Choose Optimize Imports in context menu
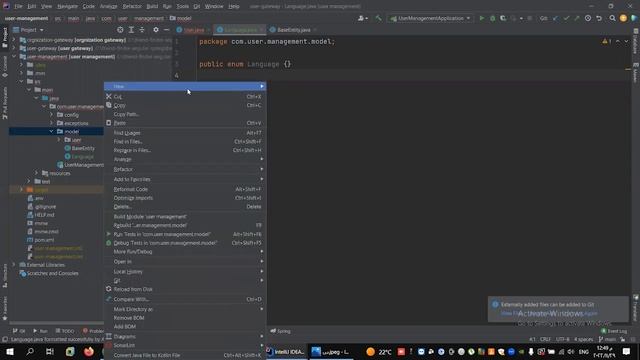640x360 pixels. 185,198
